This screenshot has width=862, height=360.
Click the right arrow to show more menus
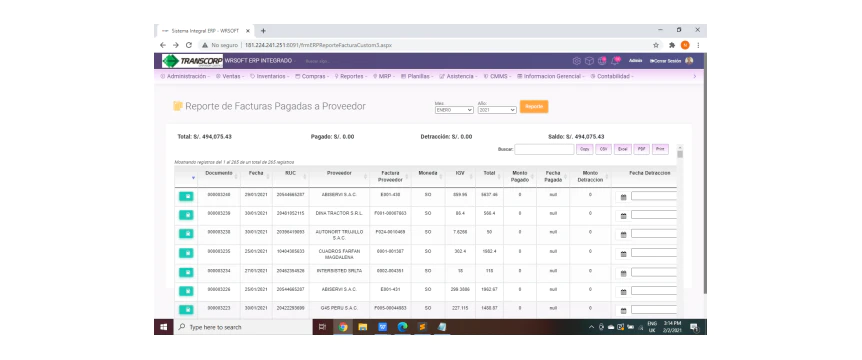point(694,76)
